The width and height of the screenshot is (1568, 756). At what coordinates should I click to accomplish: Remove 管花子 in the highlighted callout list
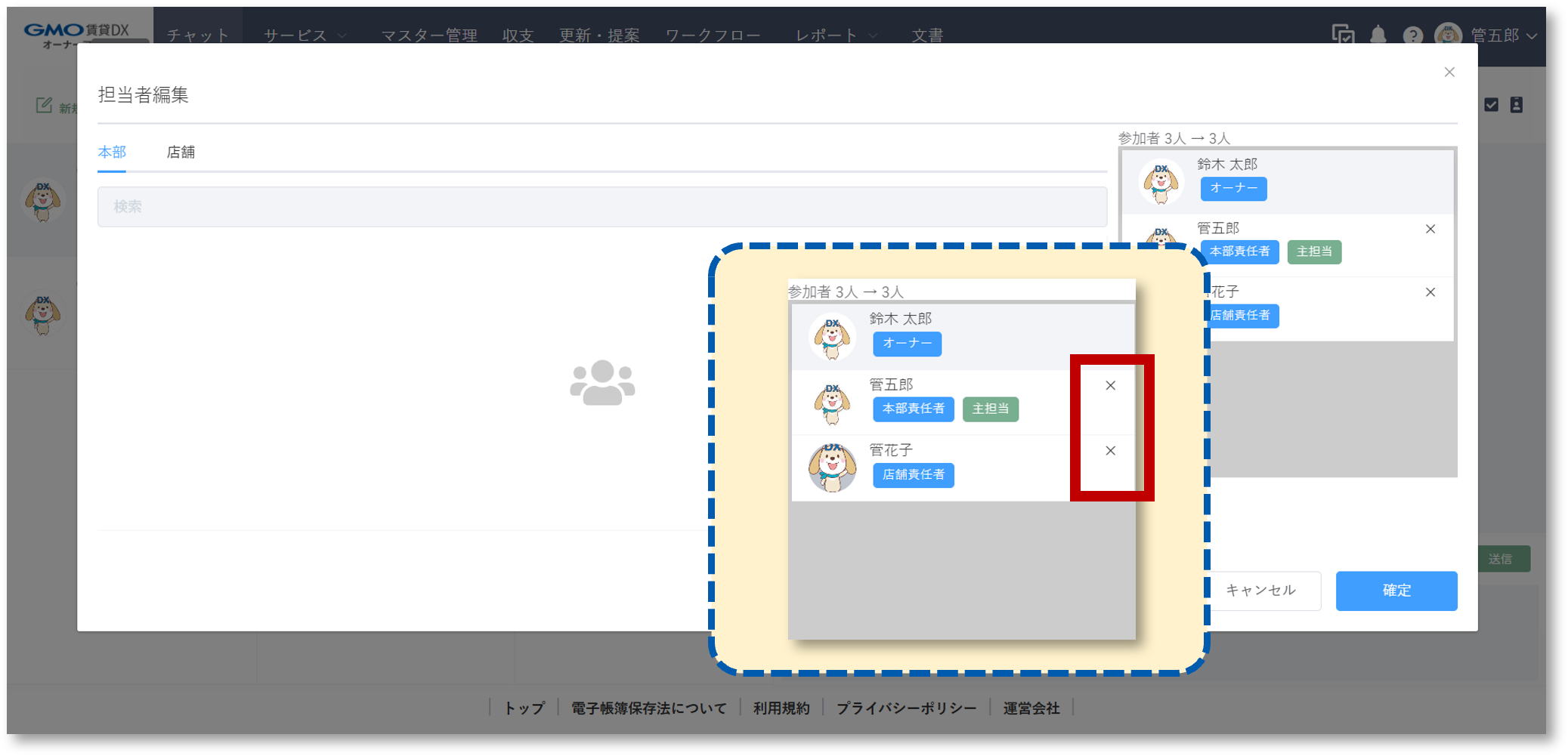[1110, 451]
